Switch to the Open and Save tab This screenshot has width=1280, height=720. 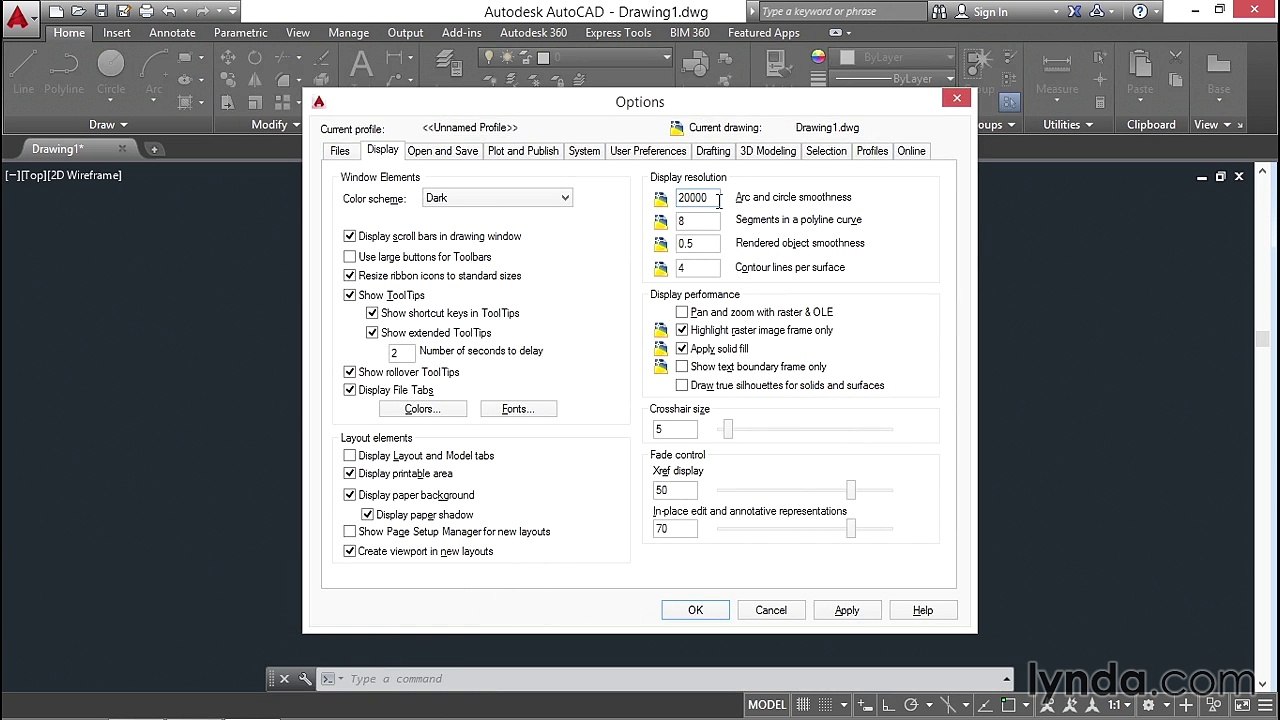(x=442, y=151)
